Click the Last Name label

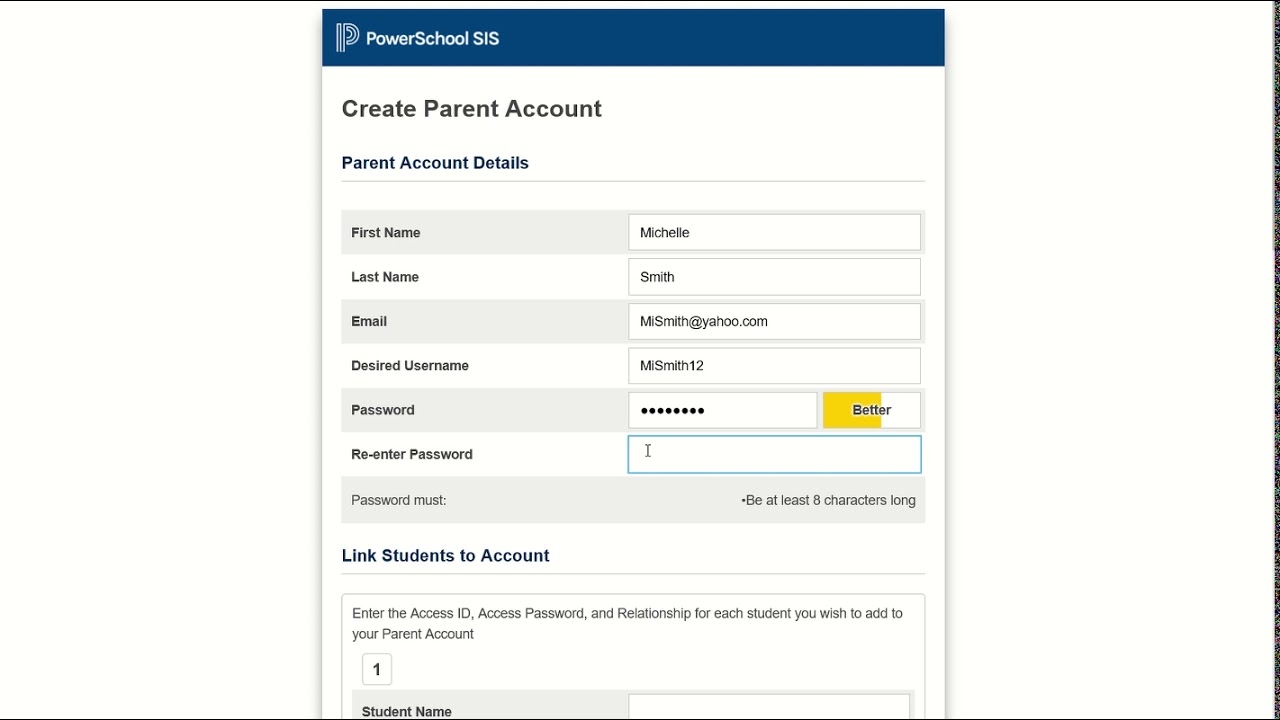tap(385, 277)
